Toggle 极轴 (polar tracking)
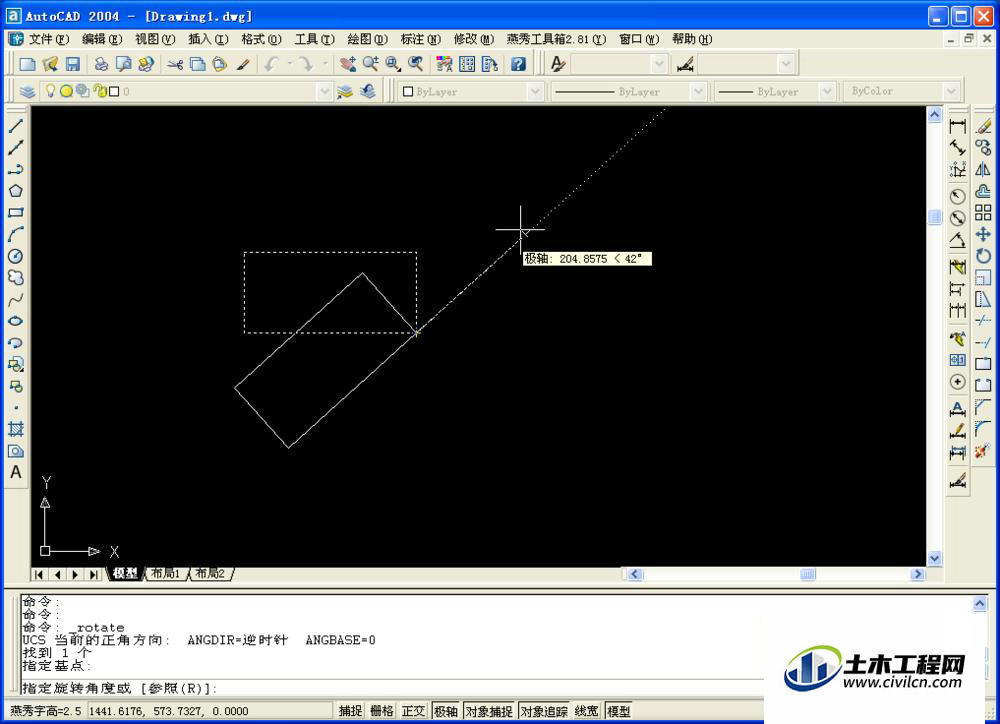The width and height of the screenshot is (1000, 724). click(446, 711)
